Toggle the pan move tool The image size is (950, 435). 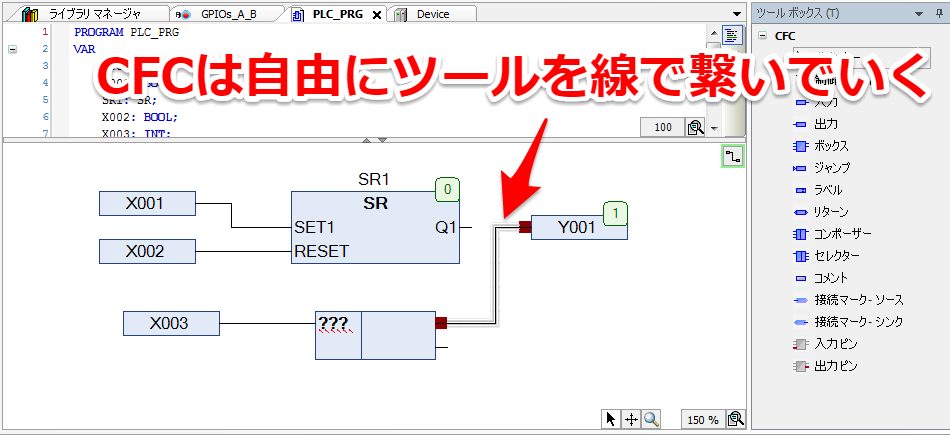pyautogui.click(x=631, y=420)
